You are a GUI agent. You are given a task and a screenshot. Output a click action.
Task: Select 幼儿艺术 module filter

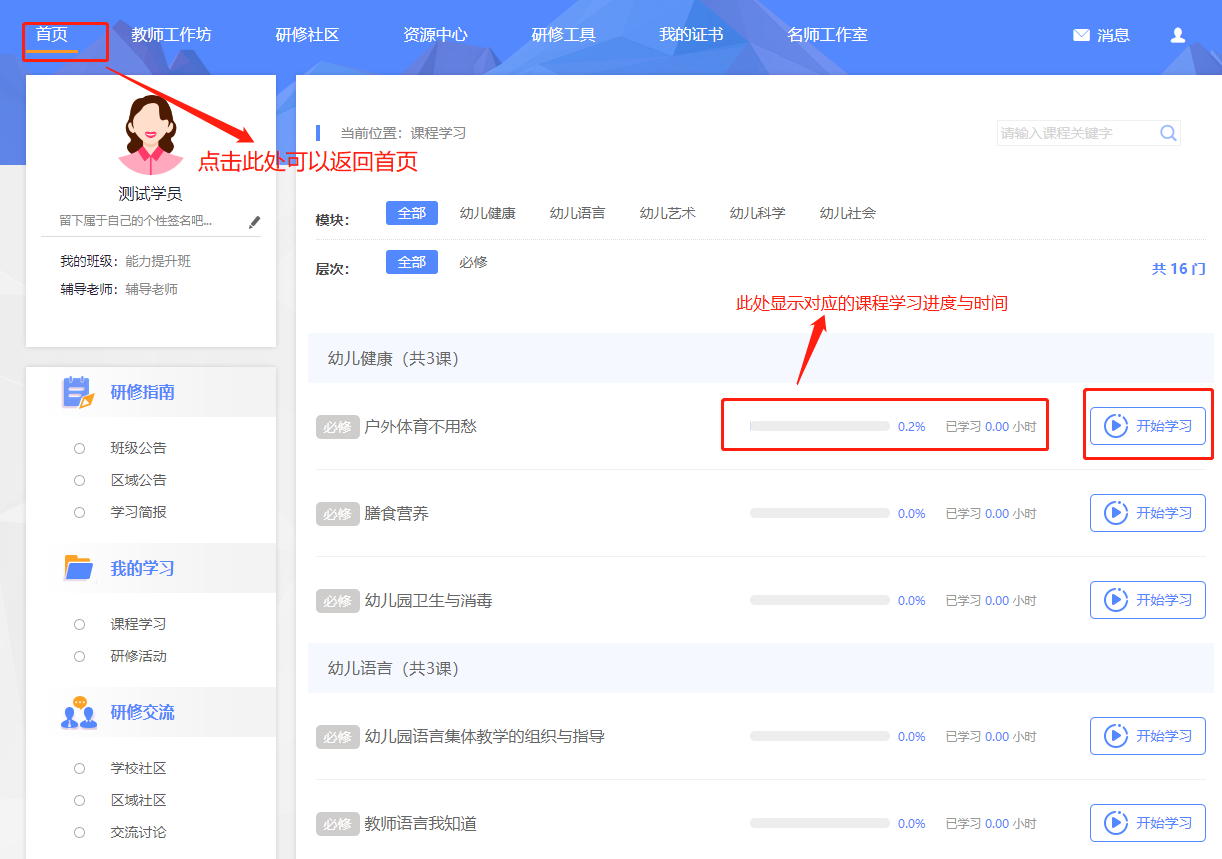(667, 212)
